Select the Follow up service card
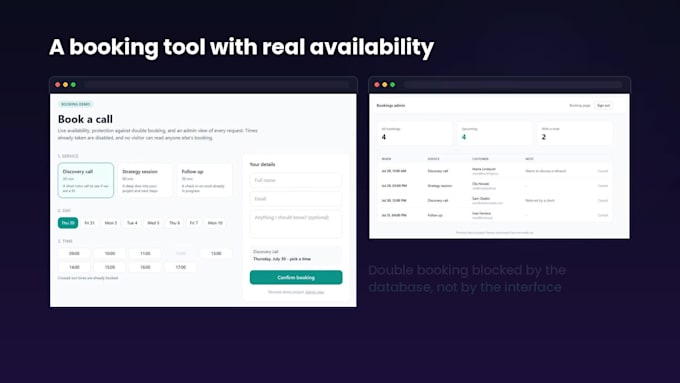Screen dimensions: 680x383 [x=204, y=180]
